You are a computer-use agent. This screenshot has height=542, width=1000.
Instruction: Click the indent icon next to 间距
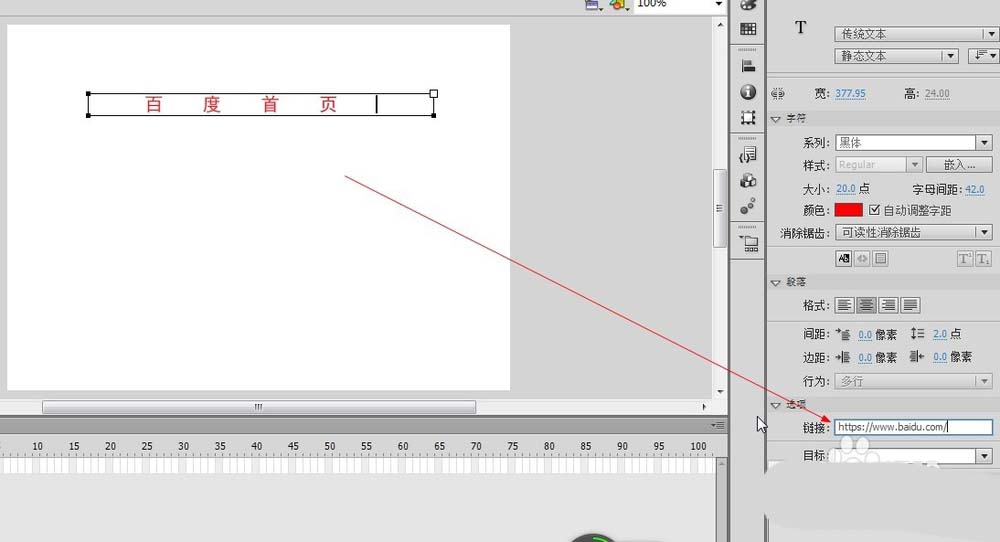coord(843,333)
